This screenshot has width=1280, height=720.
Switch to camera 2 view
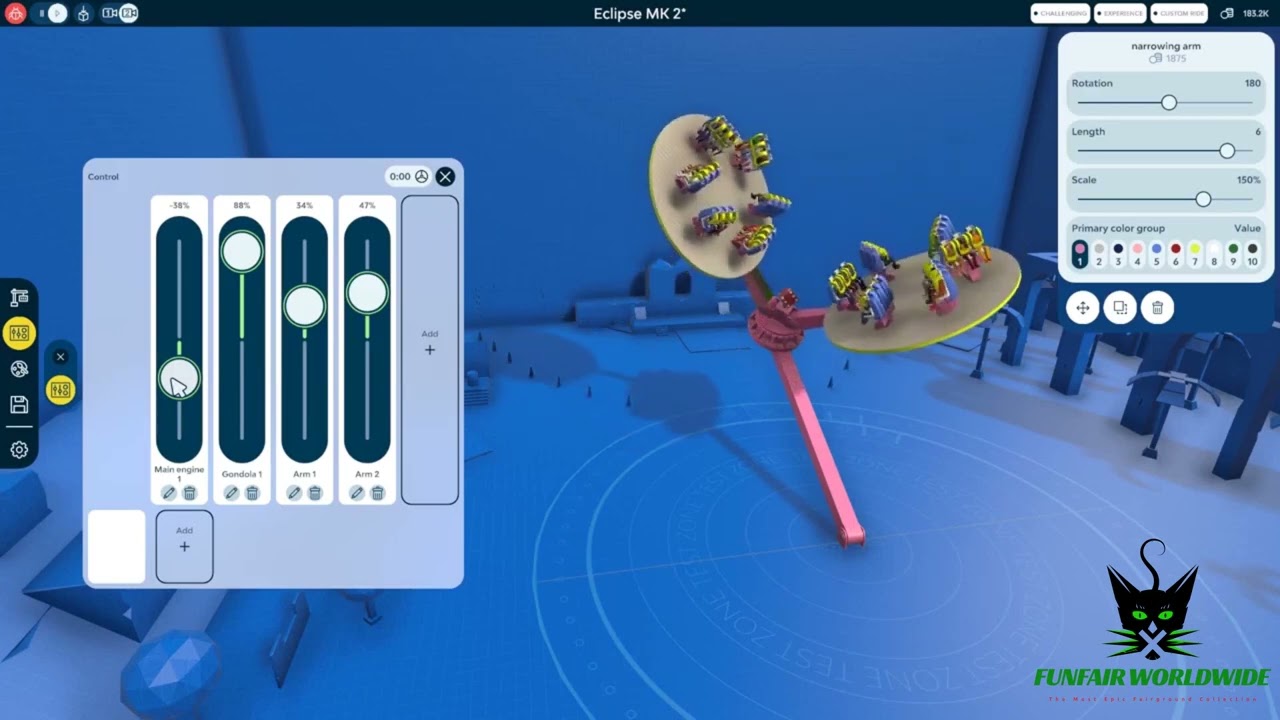(x=129, y=13)
